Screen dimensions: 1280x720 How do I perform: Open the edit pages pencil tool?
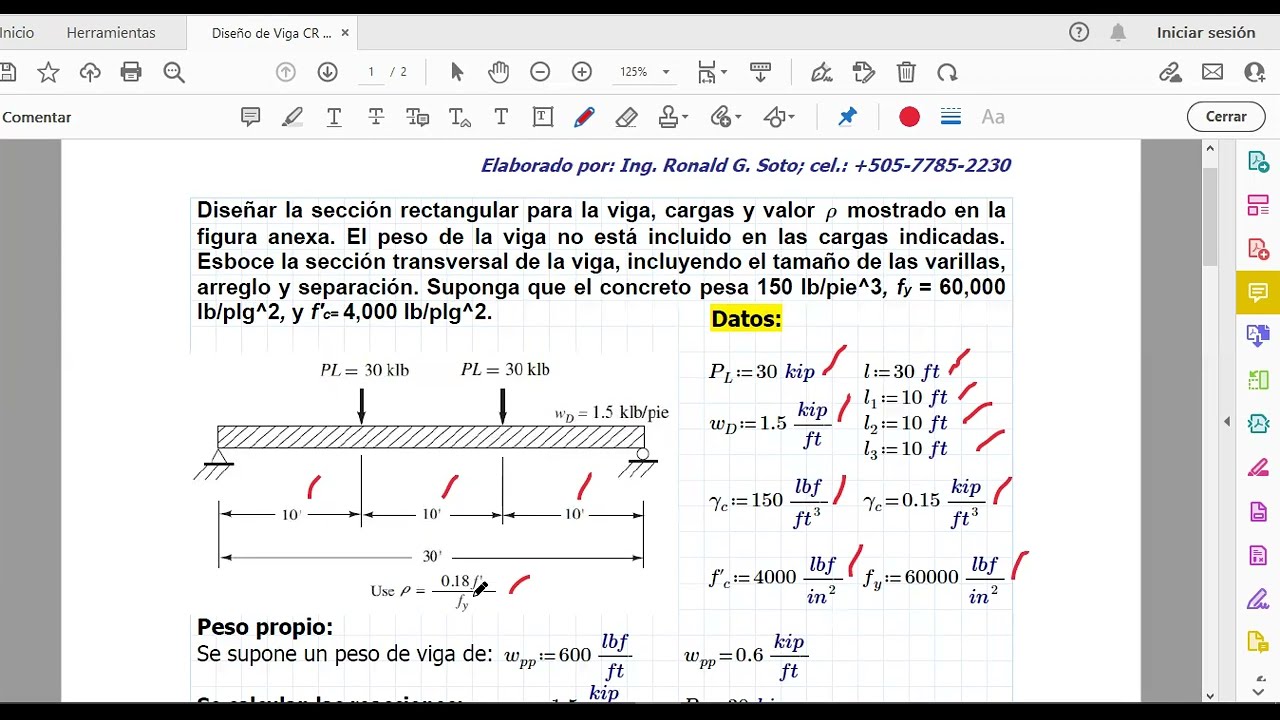tap(864, 72)
